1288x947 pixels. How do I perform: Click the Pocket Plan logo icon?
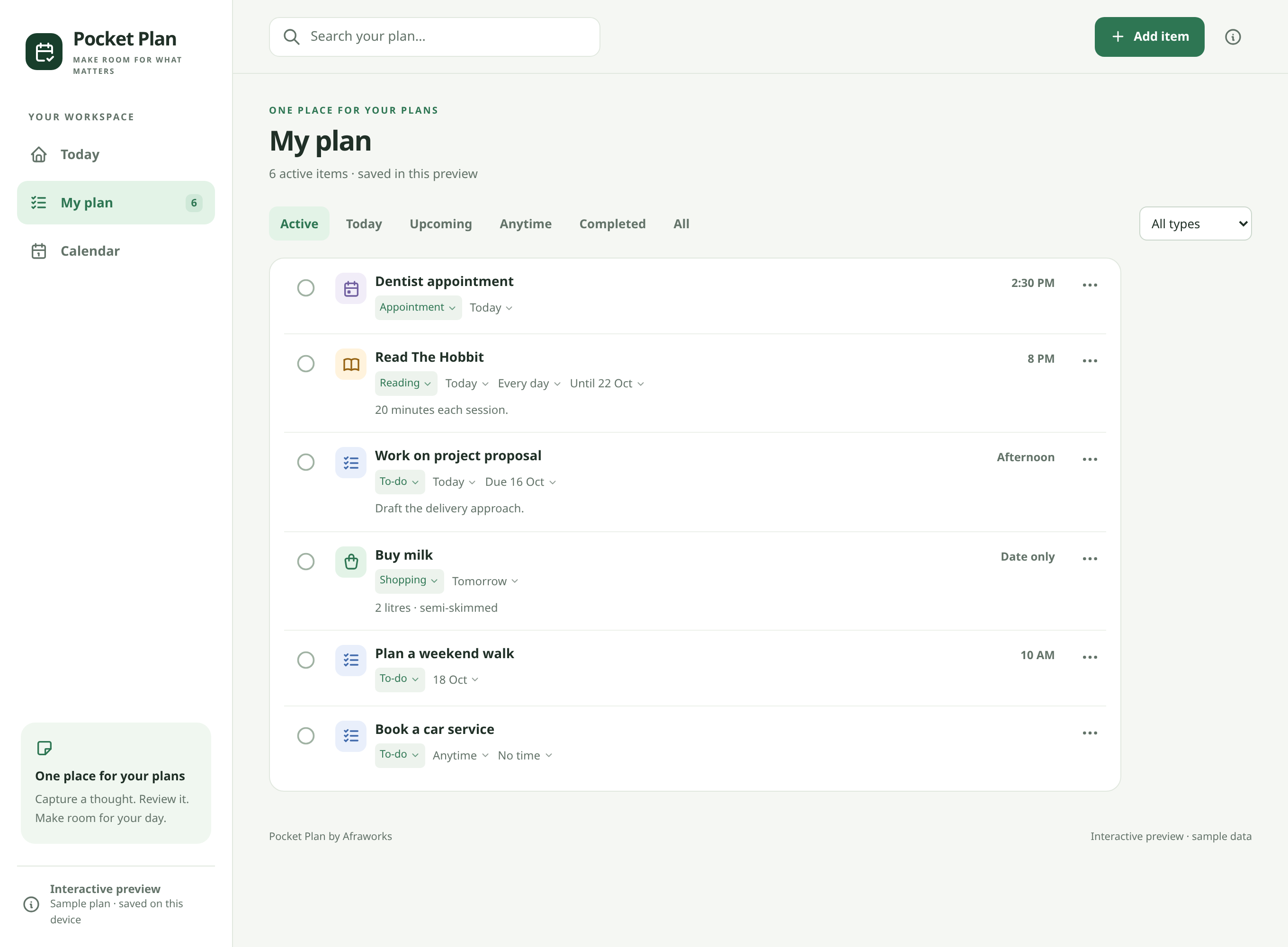click(44, 52)
